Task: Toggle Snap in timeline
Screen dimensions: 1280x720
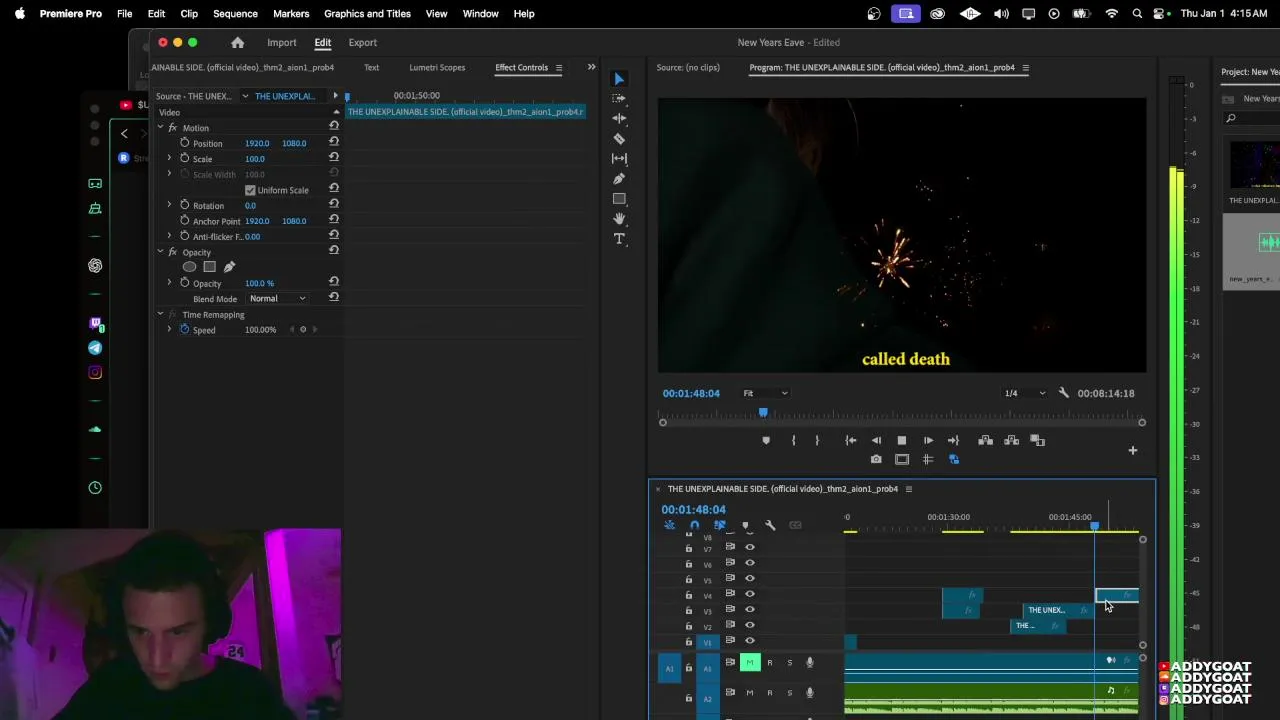Action: point(694,525)
